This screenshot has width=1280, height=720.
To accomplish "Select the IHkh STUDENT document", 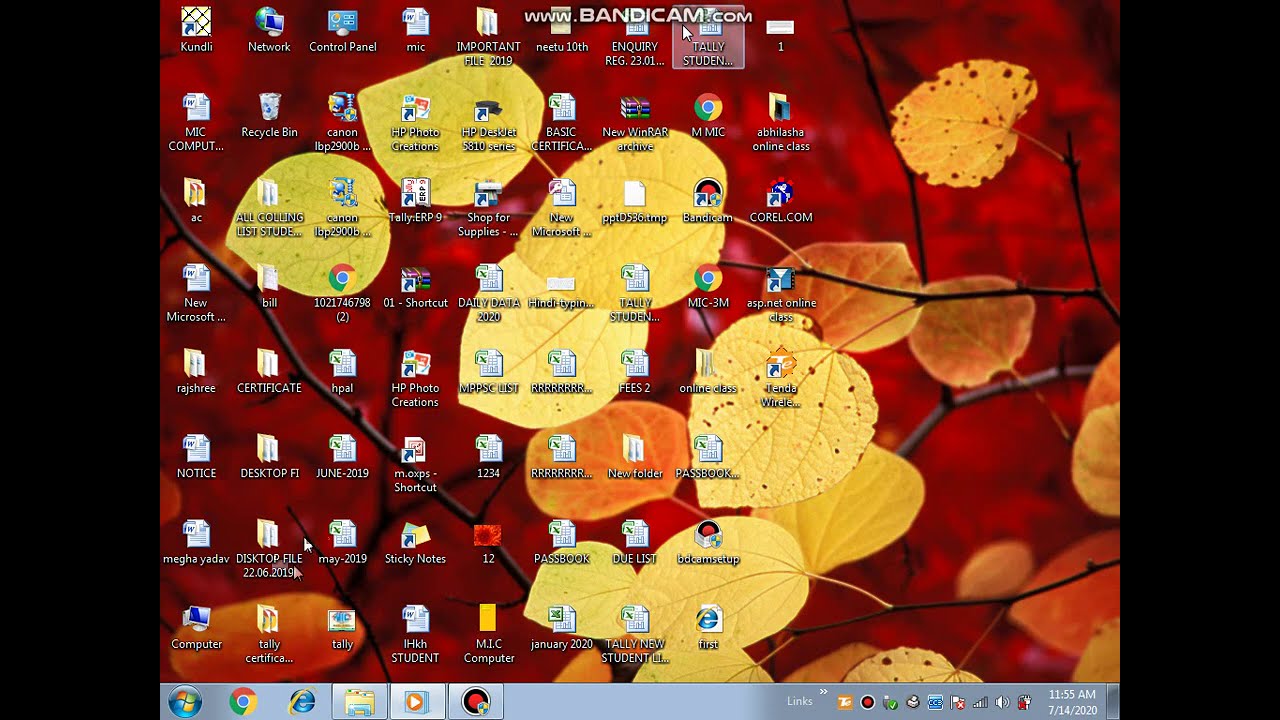I will tap(415, 634).
